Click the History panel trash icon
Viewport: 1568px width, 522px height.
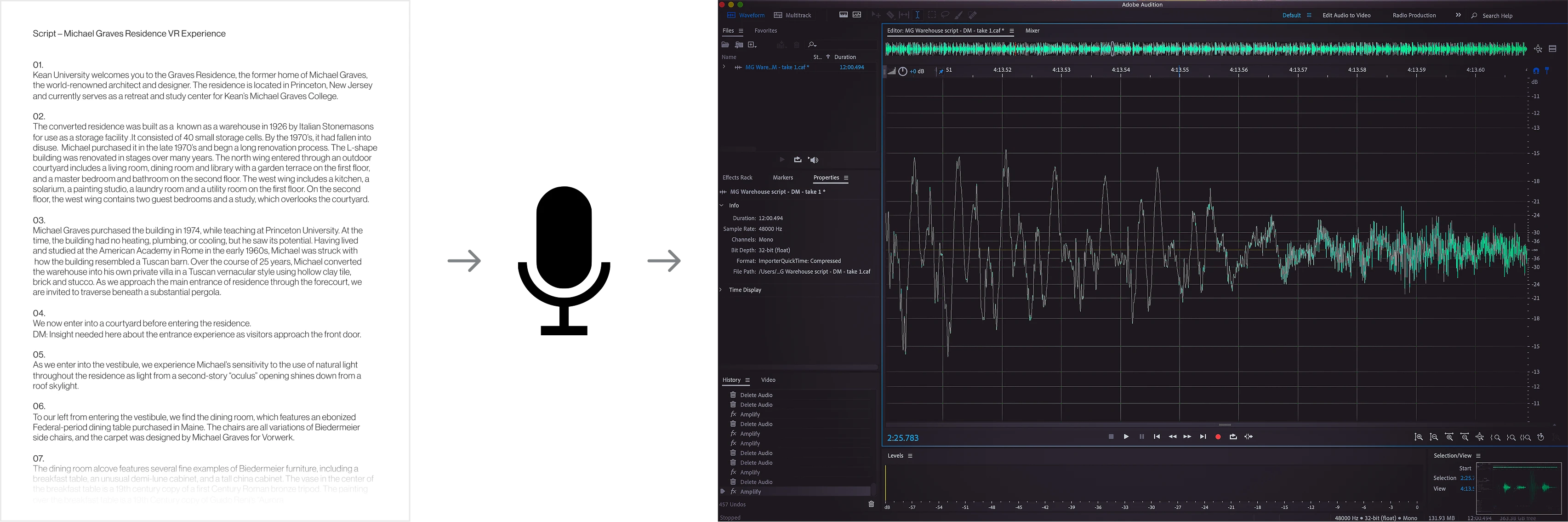click(871, 504)
